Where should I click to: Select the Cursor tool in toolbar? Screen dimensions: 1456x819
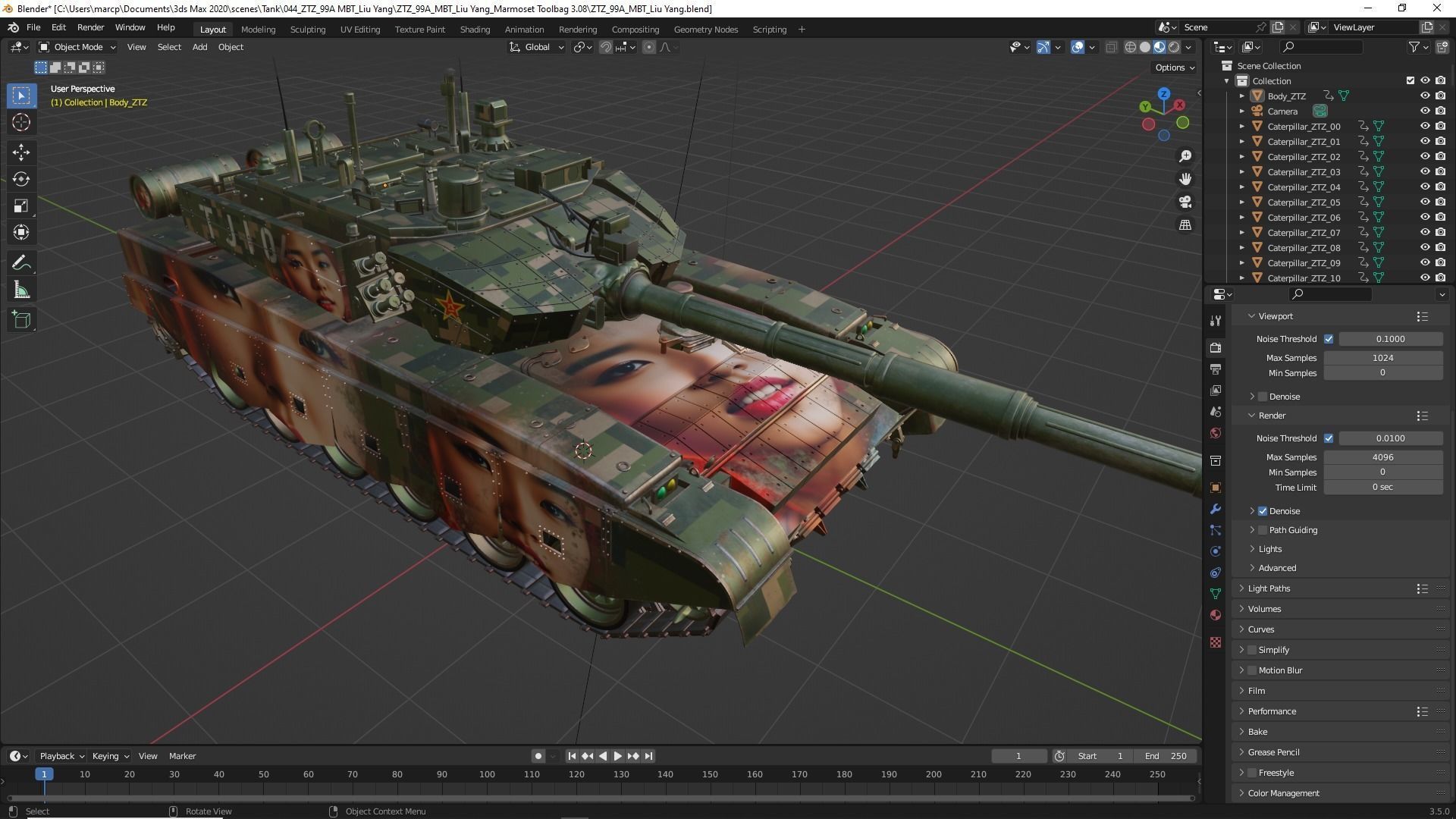[x=21, y=122]
